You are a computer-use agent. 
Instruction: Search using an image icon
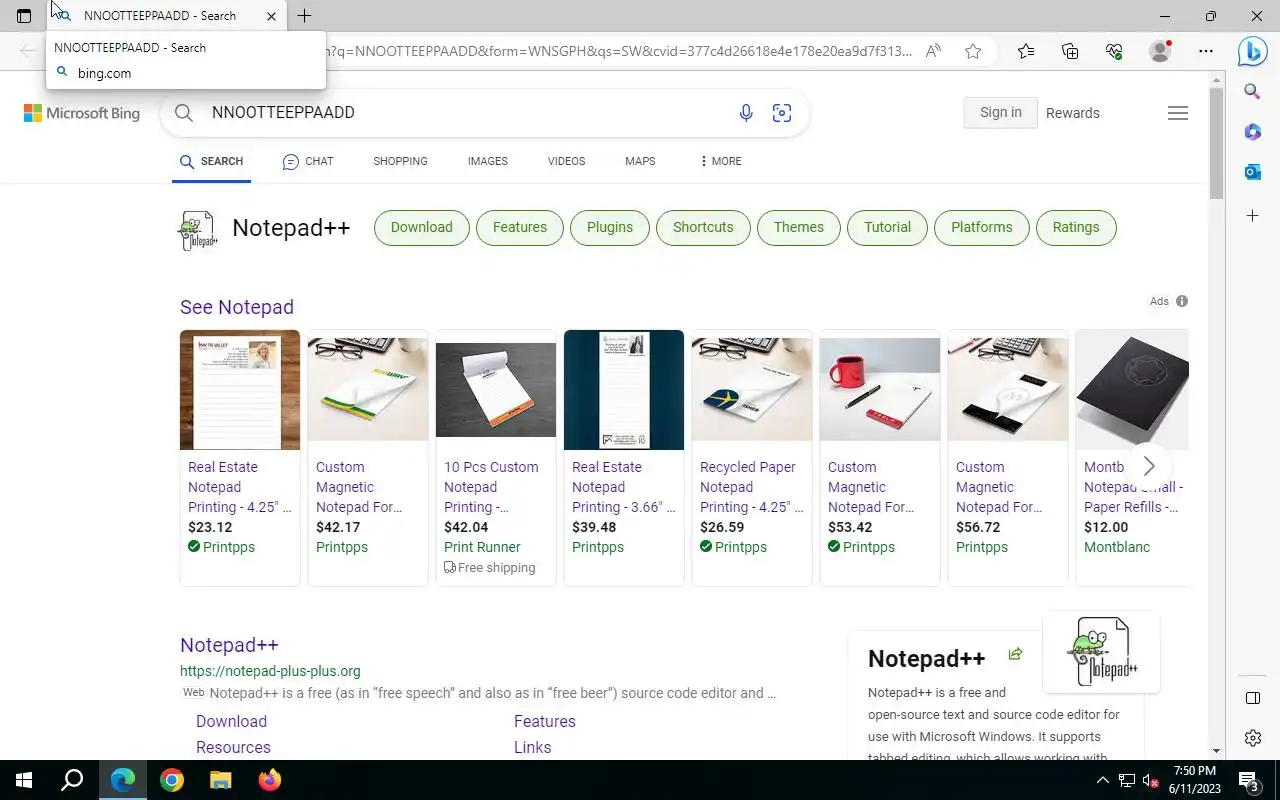[x=782, y=113]
